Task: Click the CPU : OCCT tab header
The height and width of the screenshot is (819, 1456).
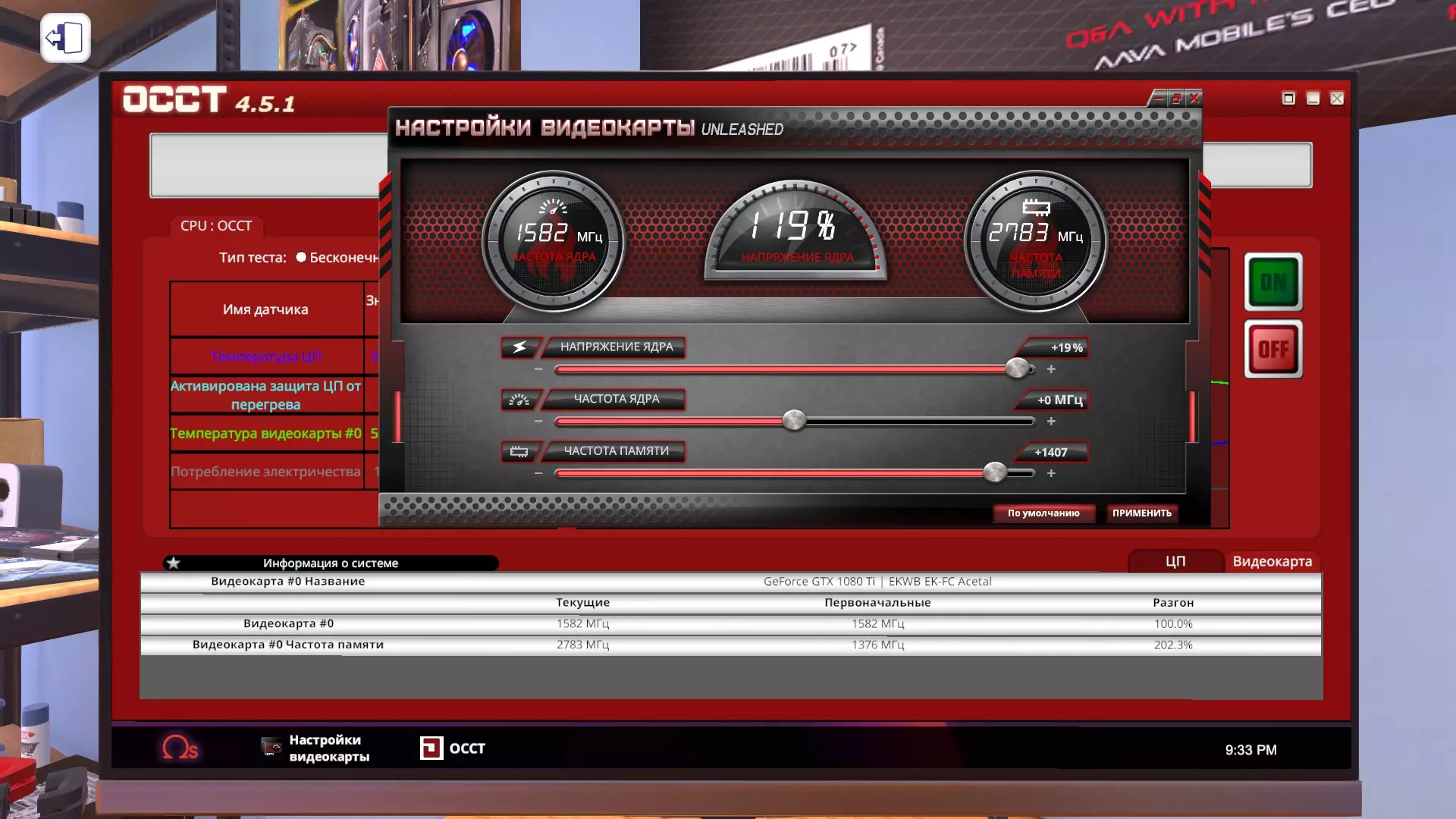Action: click(216, 226)
